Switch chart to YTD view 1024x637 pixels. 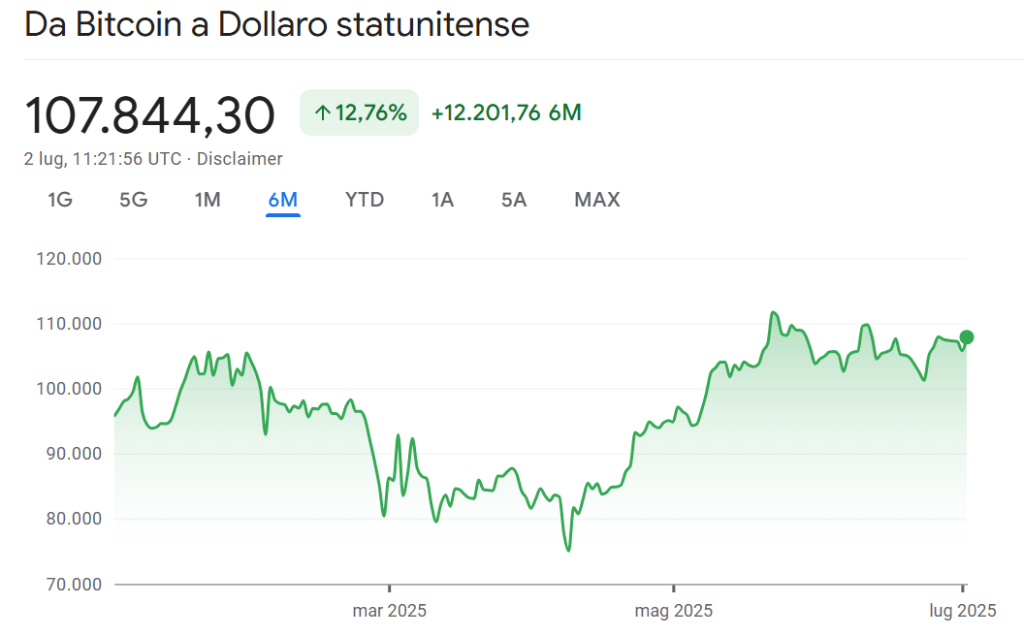364,200
